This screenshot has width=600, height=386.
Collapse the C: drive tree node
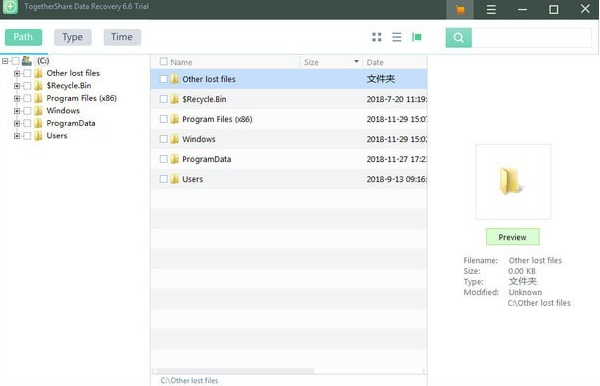[x=5, y=61]
